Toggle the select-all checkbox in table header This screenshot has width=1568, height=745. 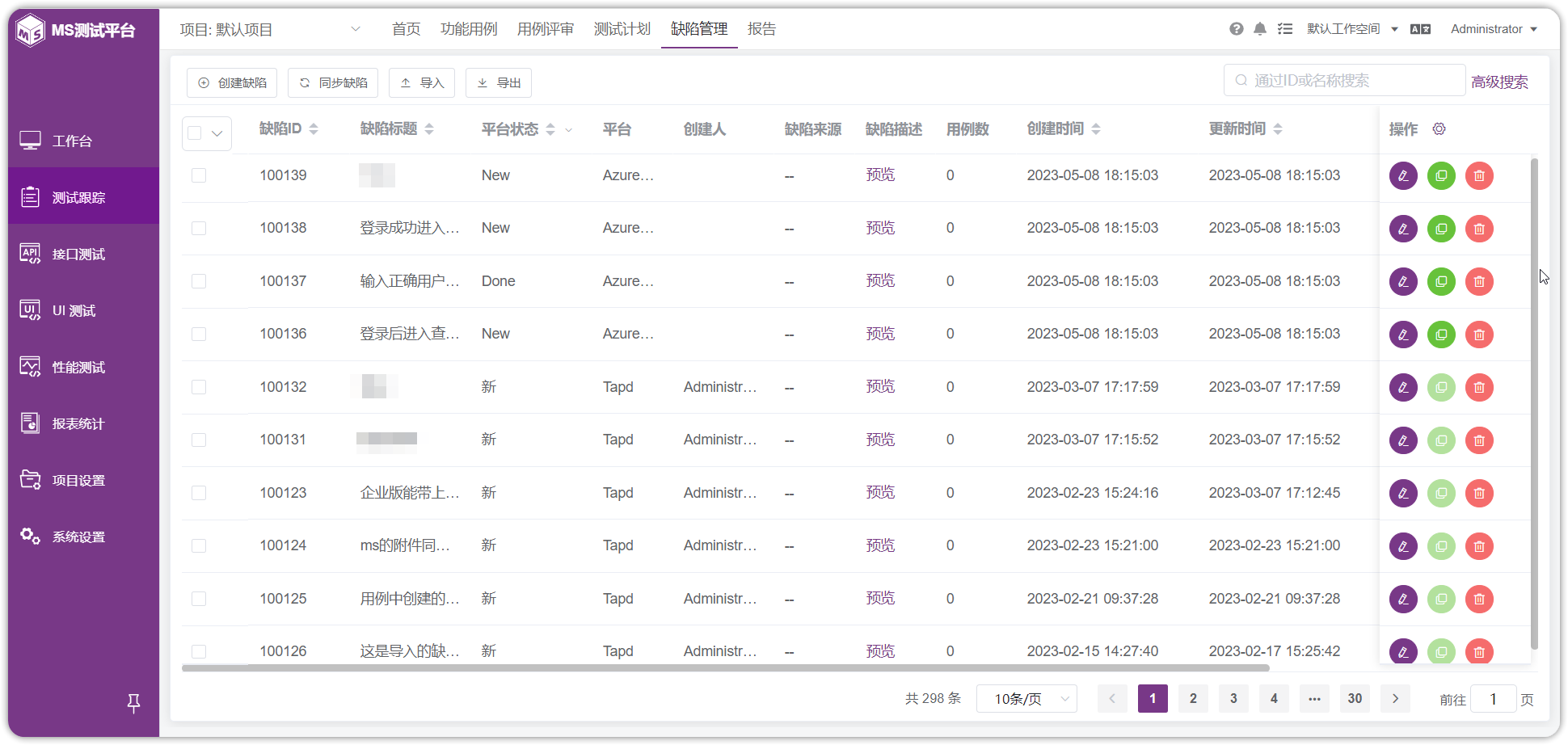pyautogui.click(x=195, y=133)
